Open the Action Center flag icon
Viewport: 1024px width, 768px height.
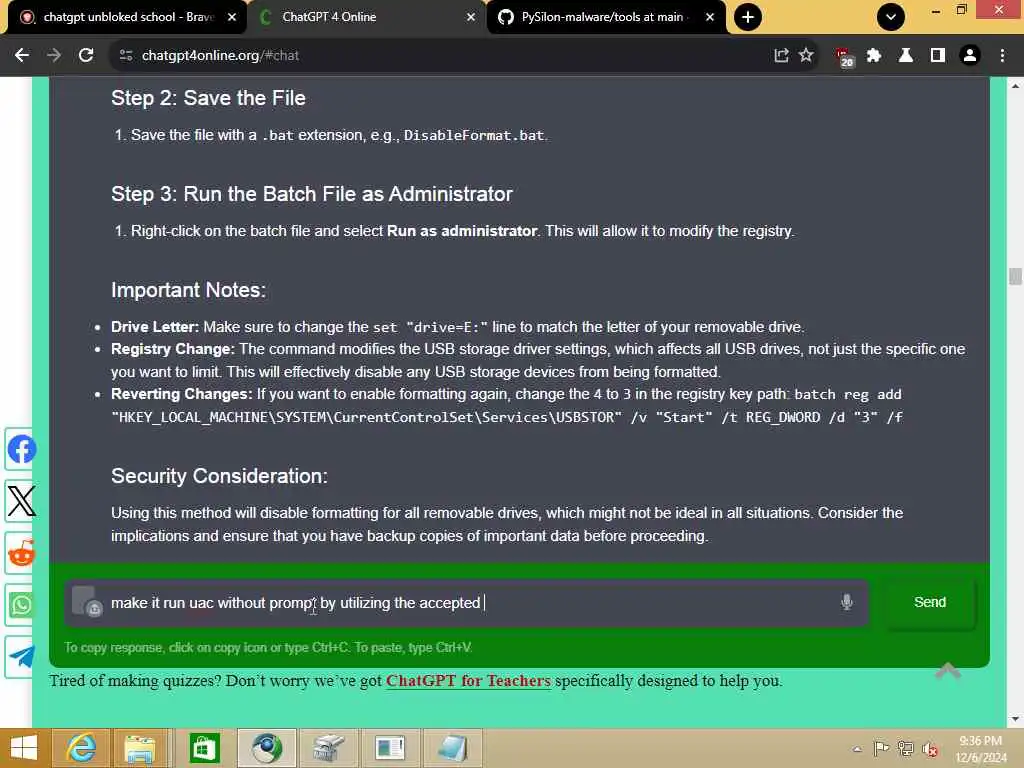[x=881, y=748]
